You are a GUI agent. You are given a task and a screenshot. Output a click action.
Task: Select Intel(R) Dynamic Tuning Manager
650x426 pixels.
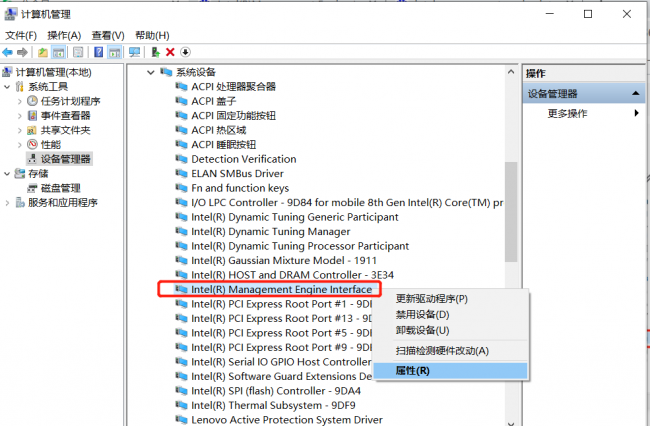click(x=271, y=231)
